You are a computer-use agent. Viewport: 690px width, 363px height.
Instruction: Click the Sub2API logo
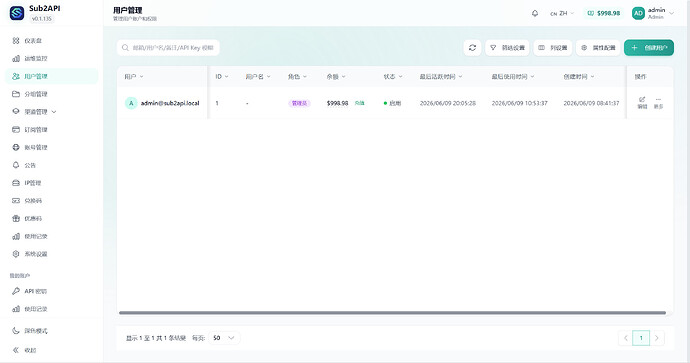click(x=17, y=13)
